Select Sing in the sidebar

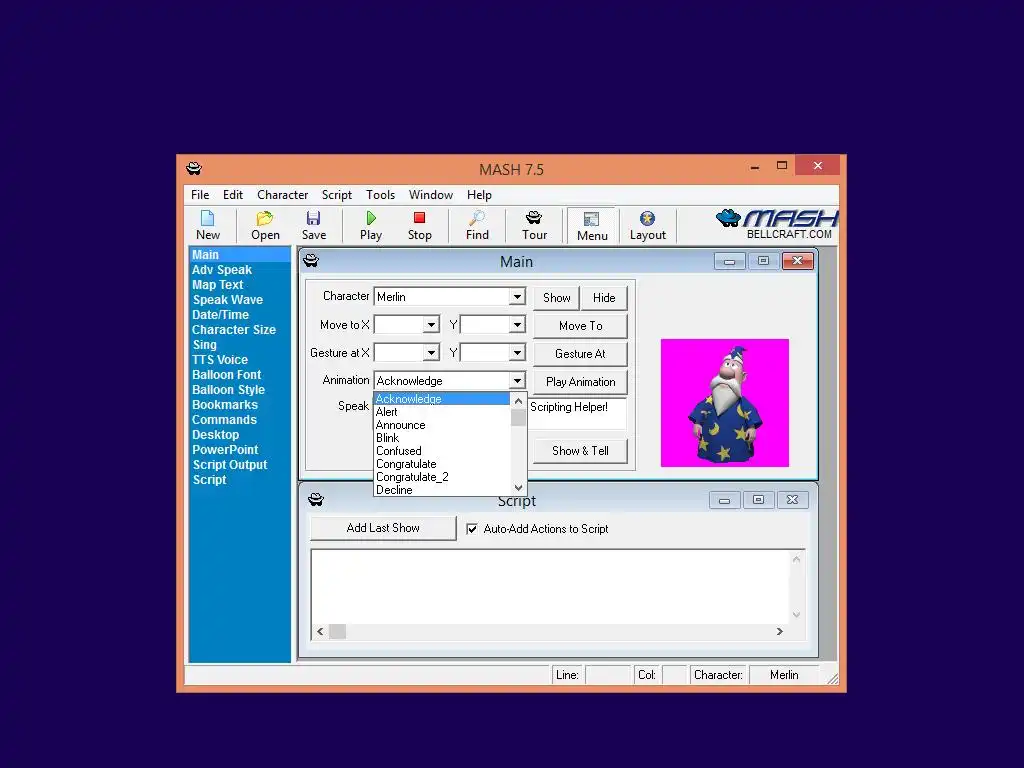click(204, 345)
